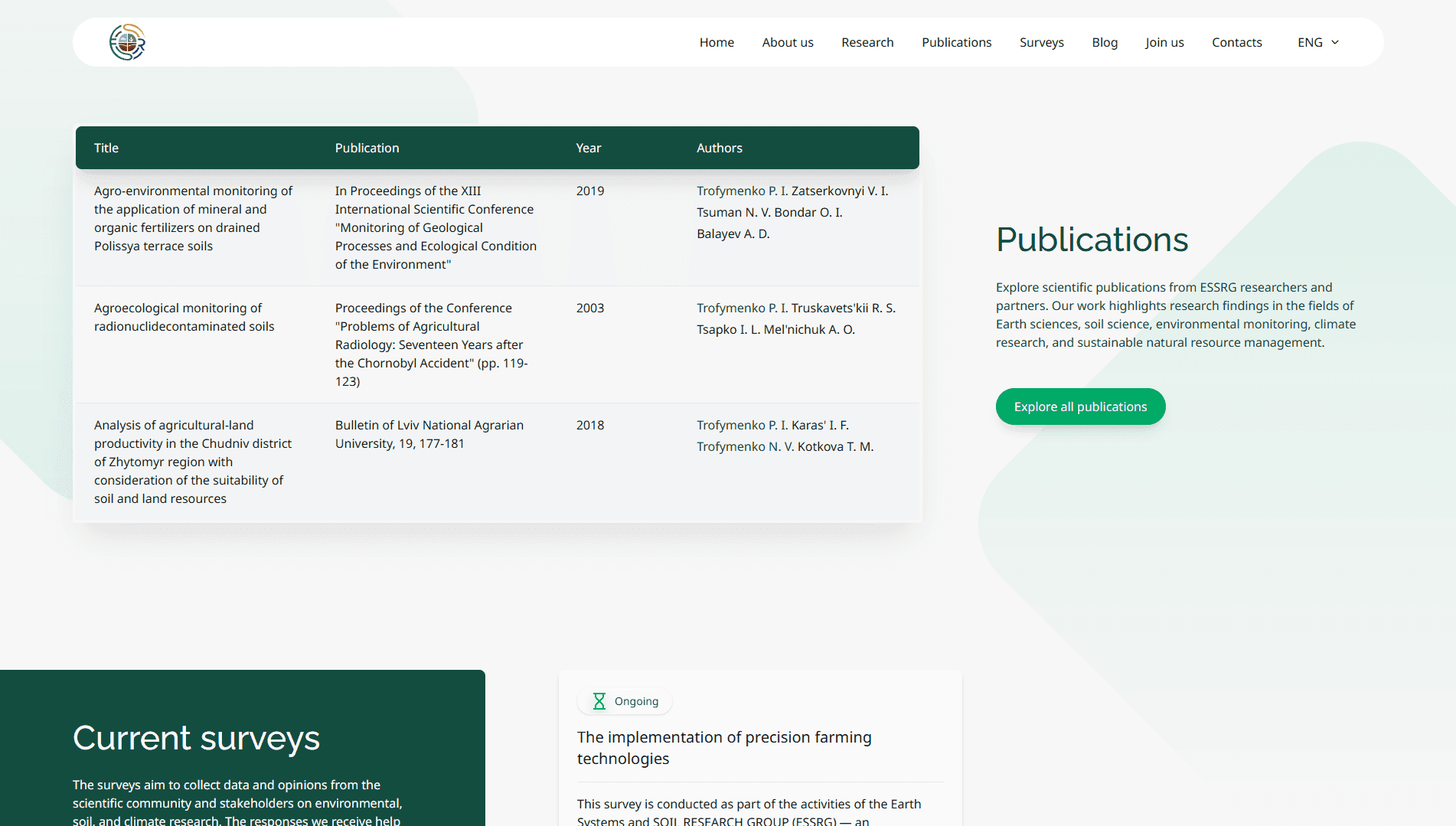
Task: Open the Home menu item
Action: [717, 42]
